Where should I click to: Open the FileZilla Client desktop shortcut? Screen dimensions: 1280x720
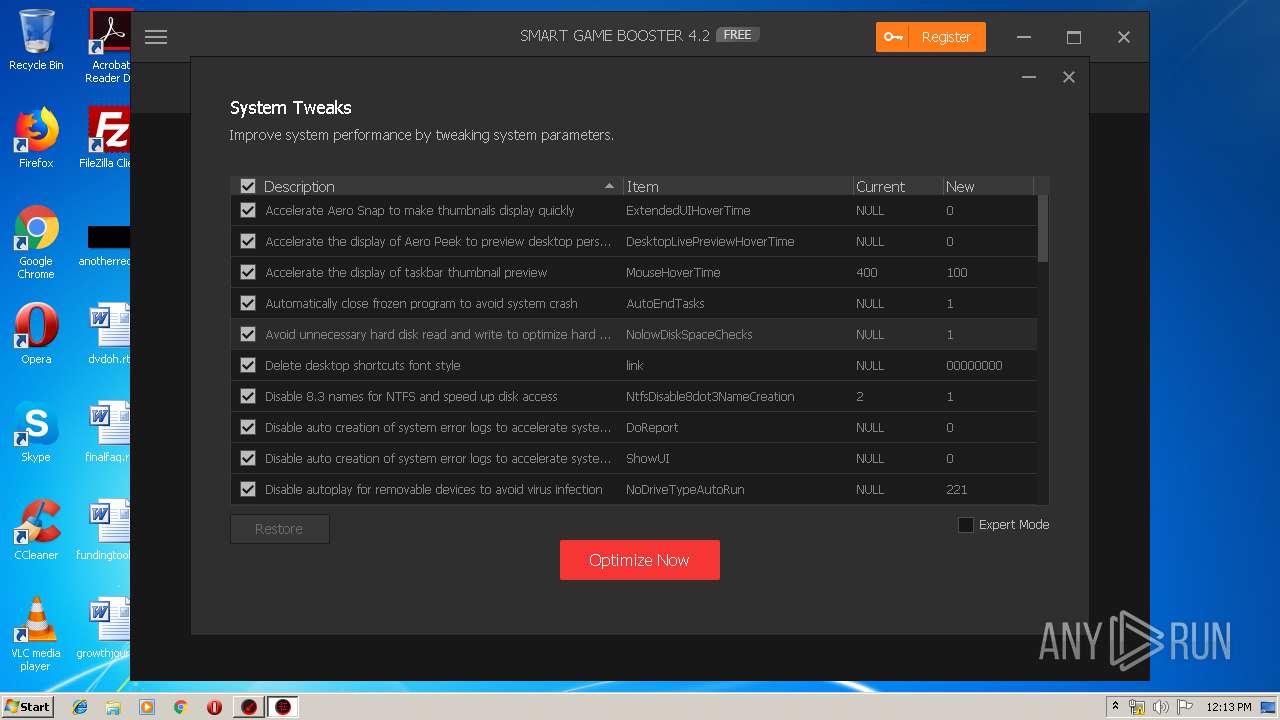click(x=108, y=138)
